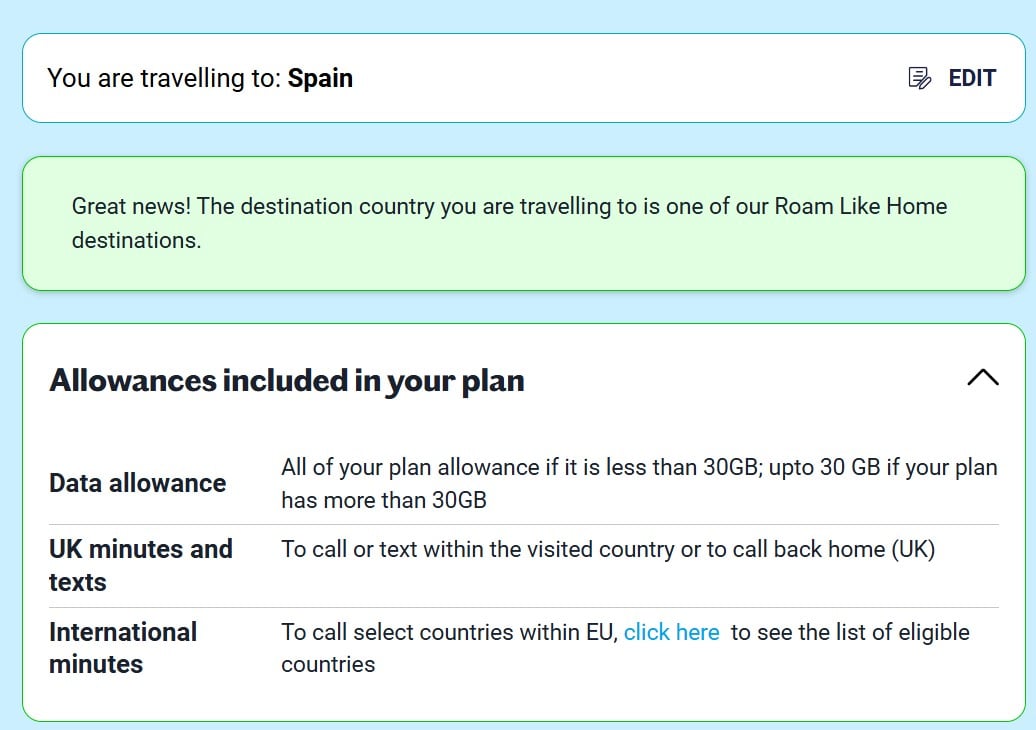Viewport: 1036px width, 730px height.
Task: Select the International minutes row label
Action: (x=123, y=648)
